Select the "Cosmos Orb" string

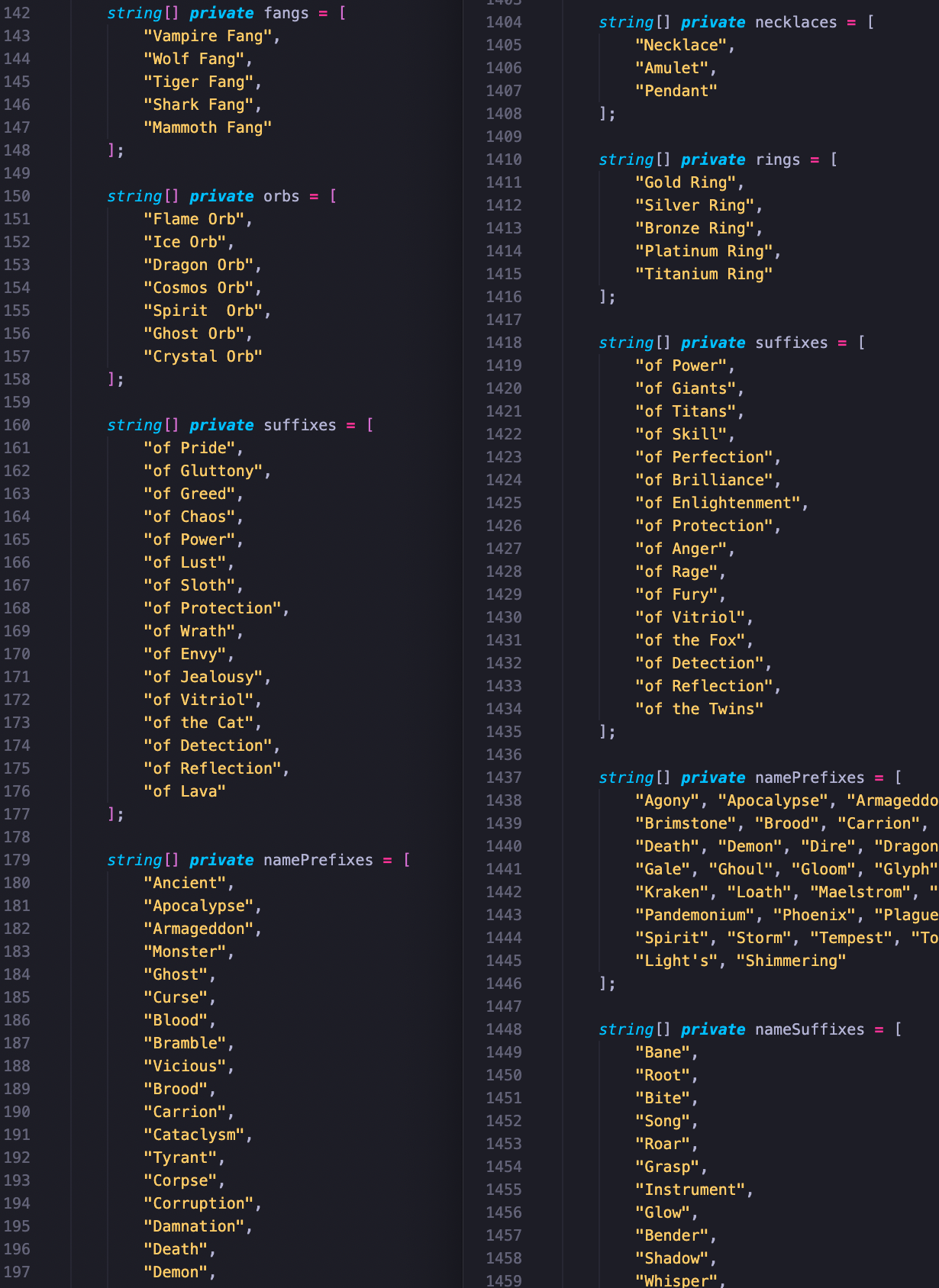(x=198, y=288)
